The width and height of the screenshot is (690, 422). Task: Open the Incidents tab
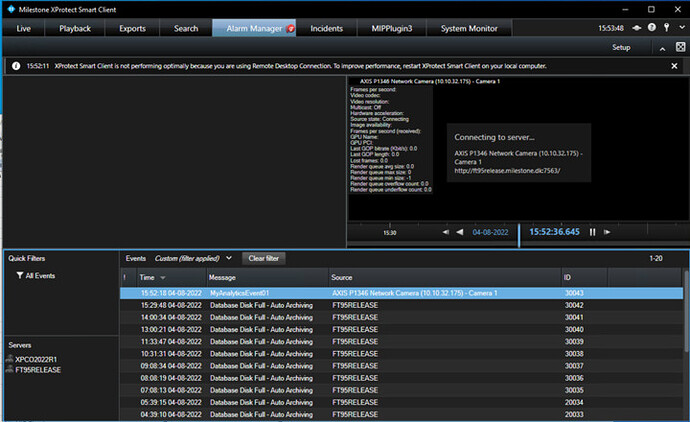click(327, 29)
